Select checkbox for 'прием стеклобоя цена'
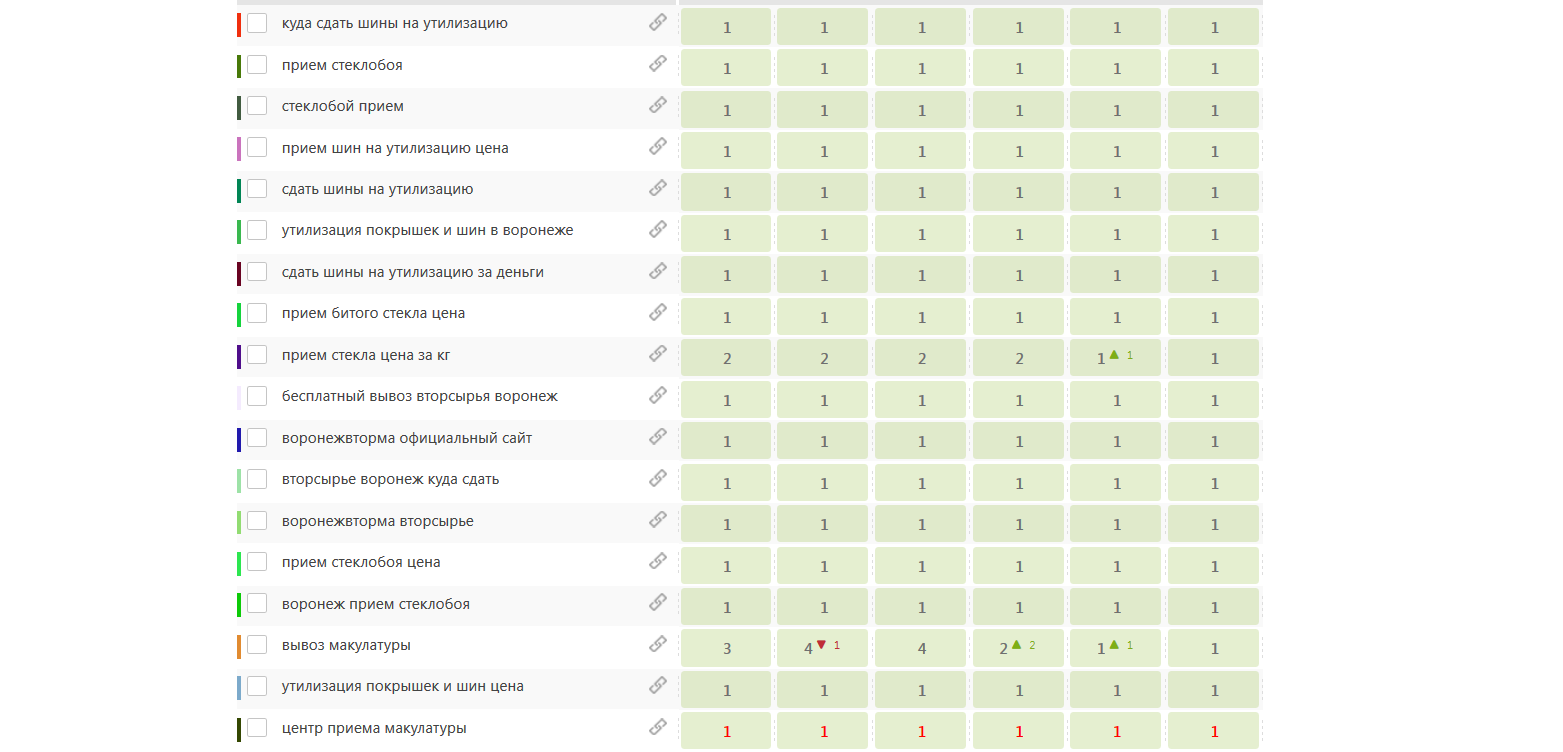This screenshot has height=752, width=1563. tap(257, 562)
